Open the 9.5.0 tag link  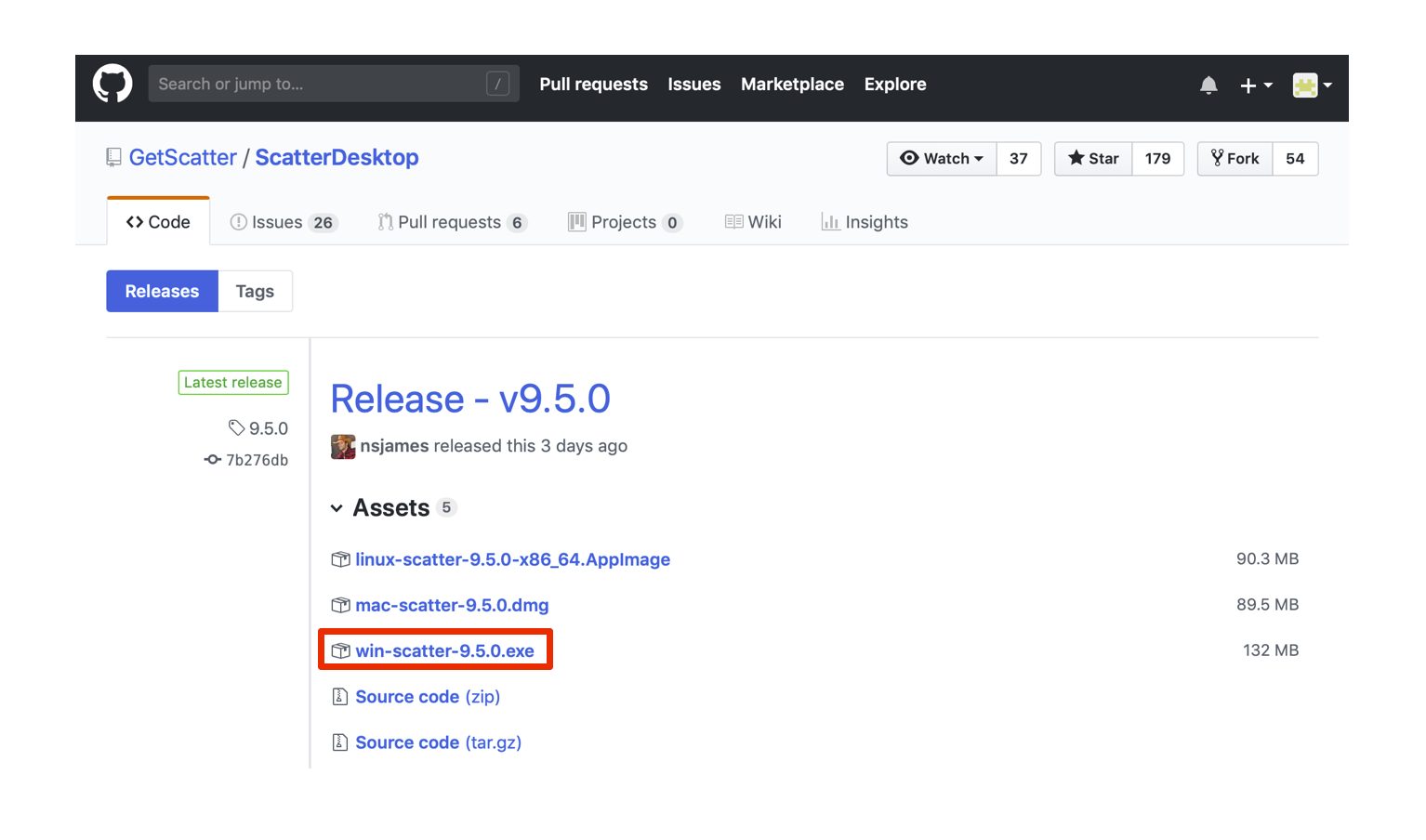(269, 428)
